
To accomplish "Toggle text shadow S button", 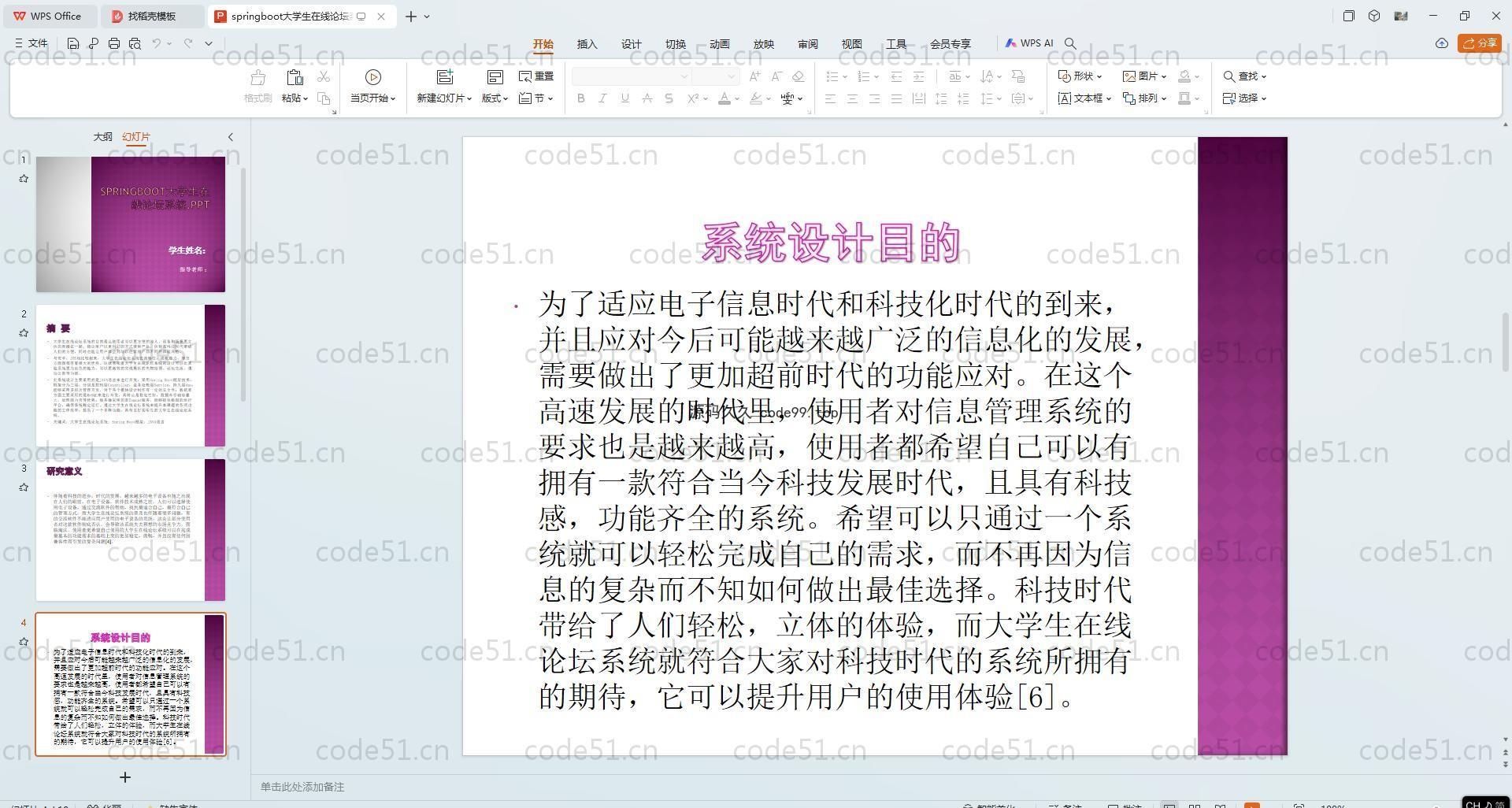I will 669,98.
